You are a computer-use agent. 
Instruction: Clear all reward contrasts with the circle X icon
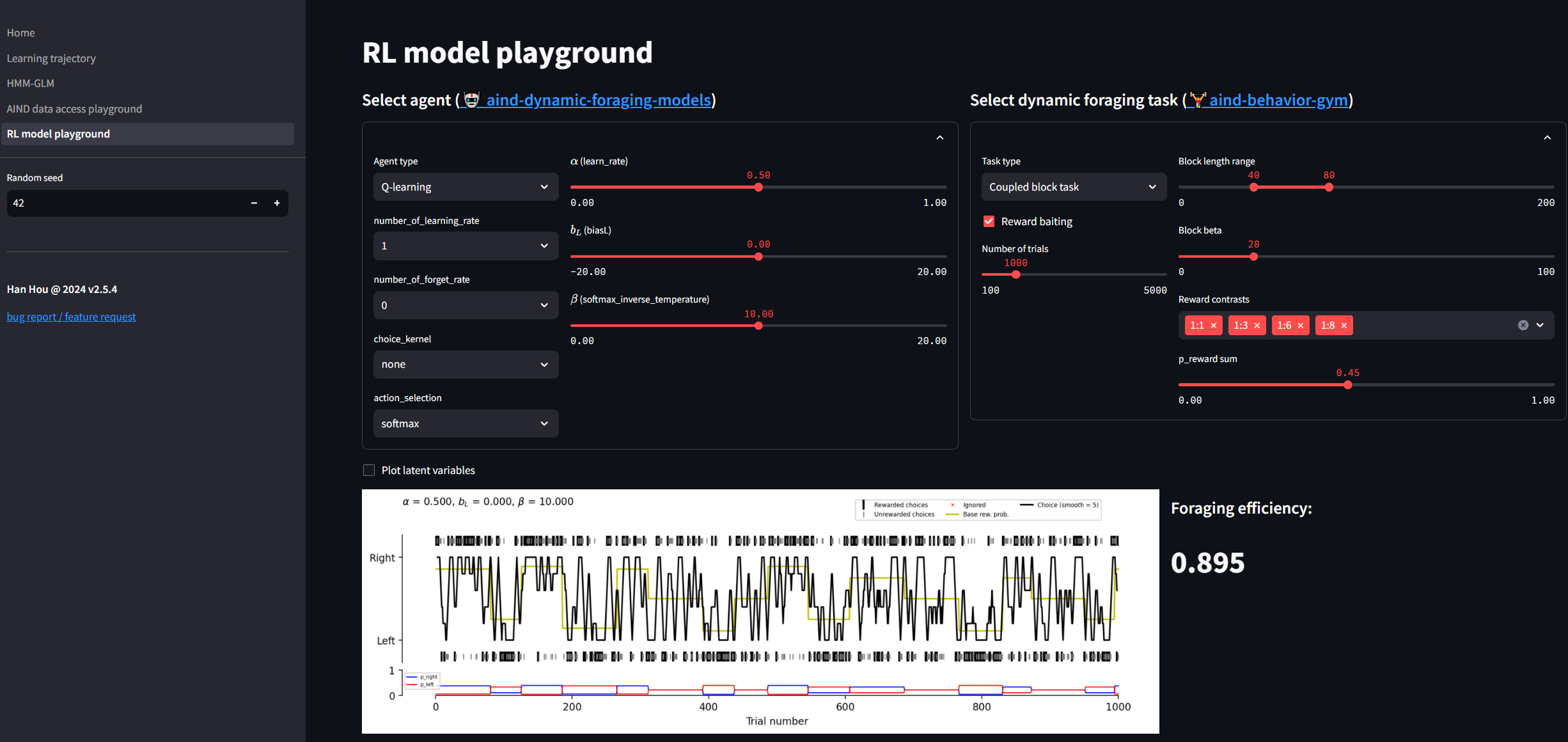(1523, 325)
